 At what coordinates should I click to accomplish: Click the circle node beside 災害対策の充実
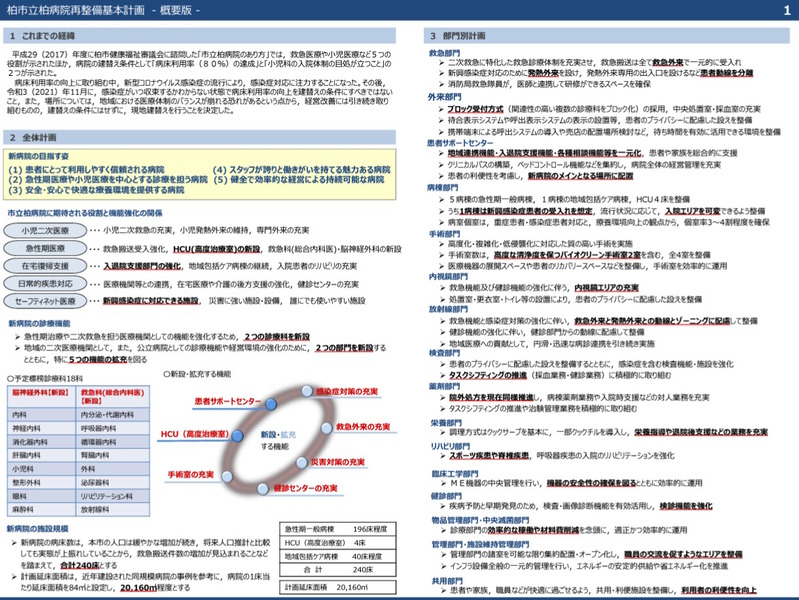tap(302, 462)
